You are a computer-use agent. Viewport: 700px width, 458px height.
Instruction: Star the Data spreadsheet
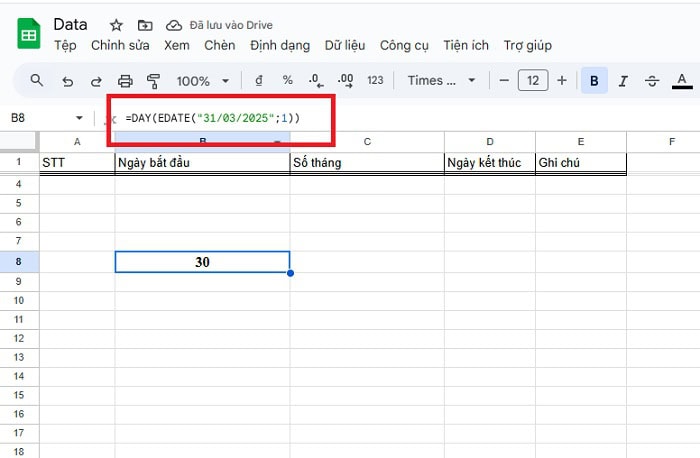click(x=116, y=25)
